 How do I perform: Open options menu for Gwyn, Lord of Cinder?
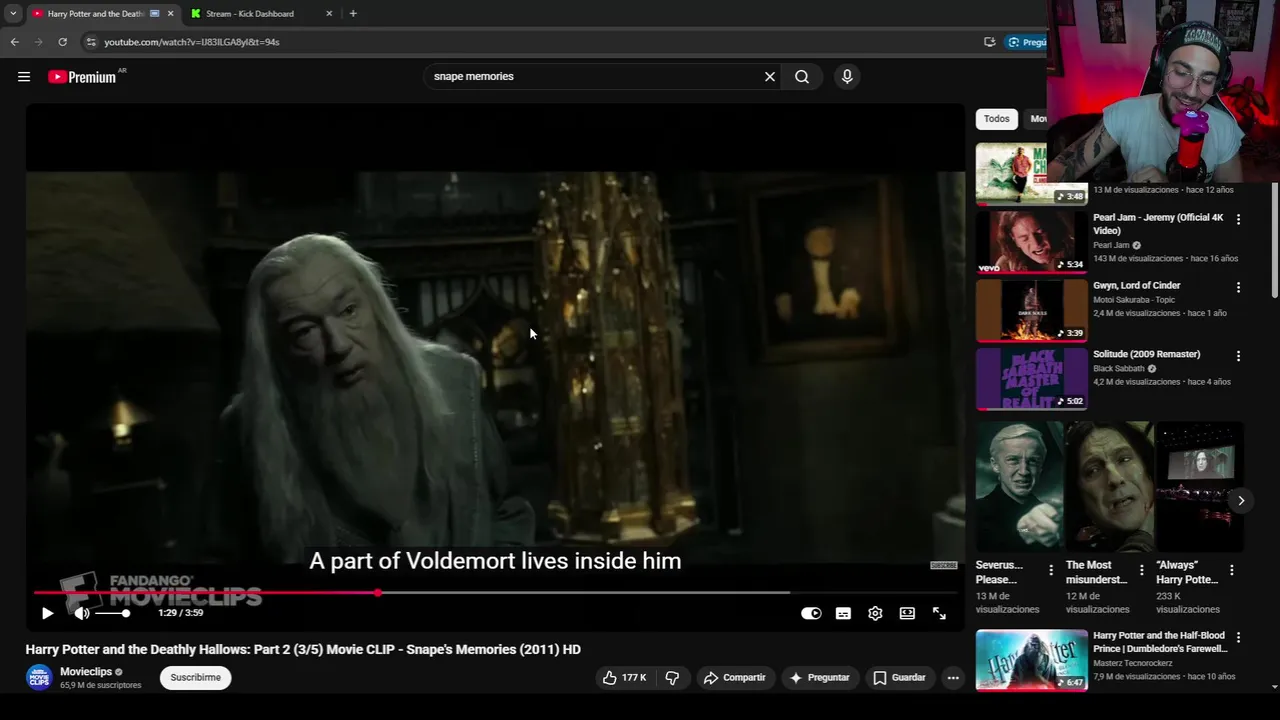(x=1238, y=287)
